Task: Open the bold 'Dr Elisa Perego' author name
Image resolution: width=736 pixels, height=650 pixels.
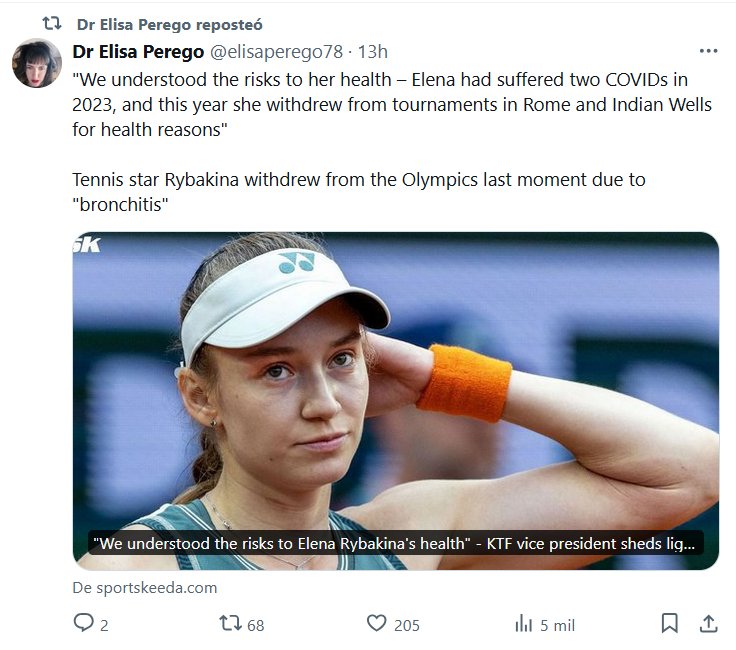Action: pos(138,51)
